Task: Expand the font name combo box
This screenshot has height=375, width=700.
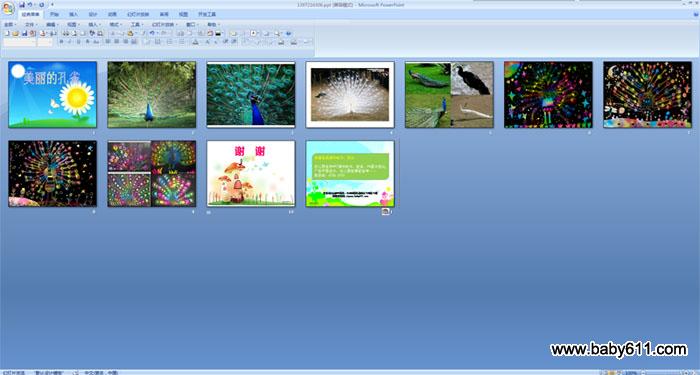Action: 20,42
